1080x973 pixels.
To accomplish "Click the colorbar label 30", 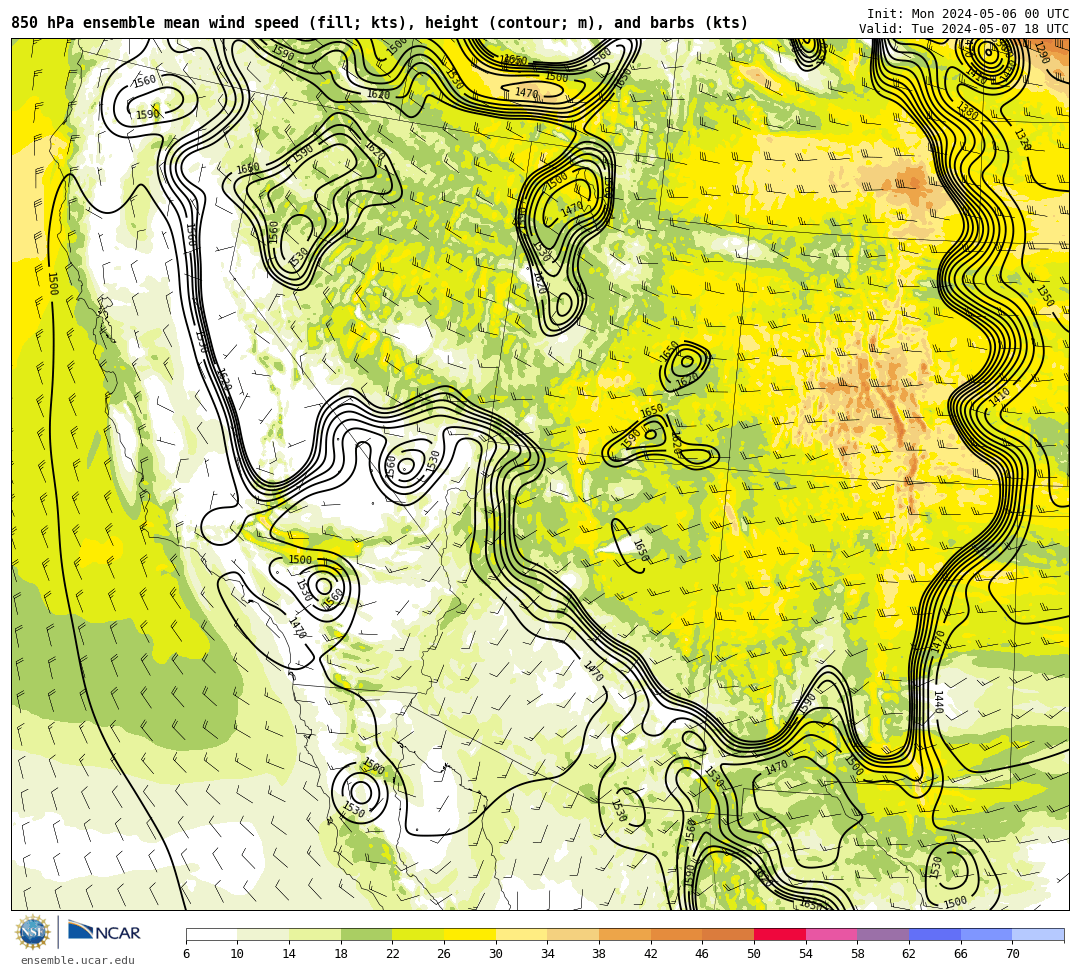I will [x=496, y=954].
